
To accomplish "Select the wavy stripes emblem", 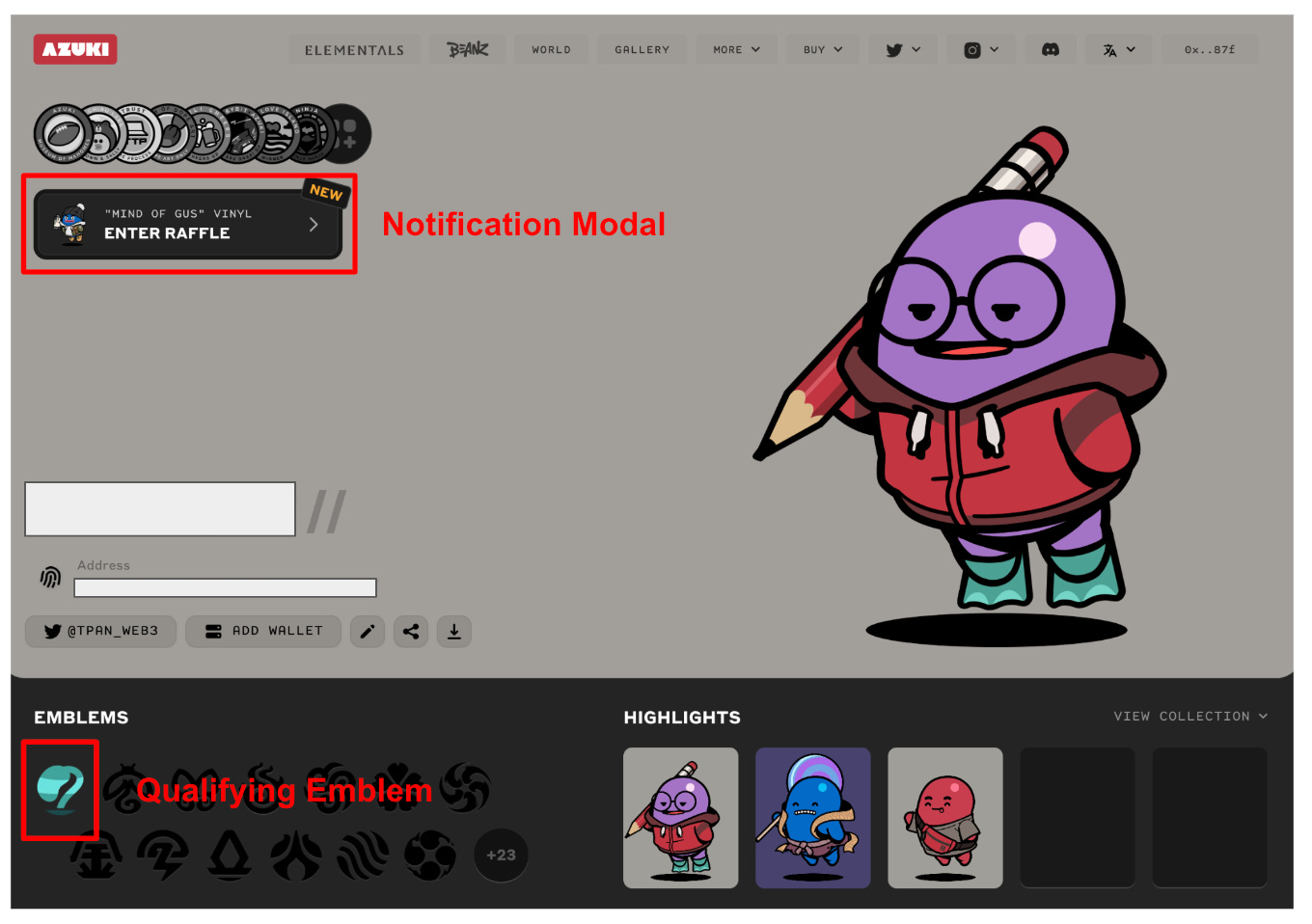I will click(x=363, y=856).
